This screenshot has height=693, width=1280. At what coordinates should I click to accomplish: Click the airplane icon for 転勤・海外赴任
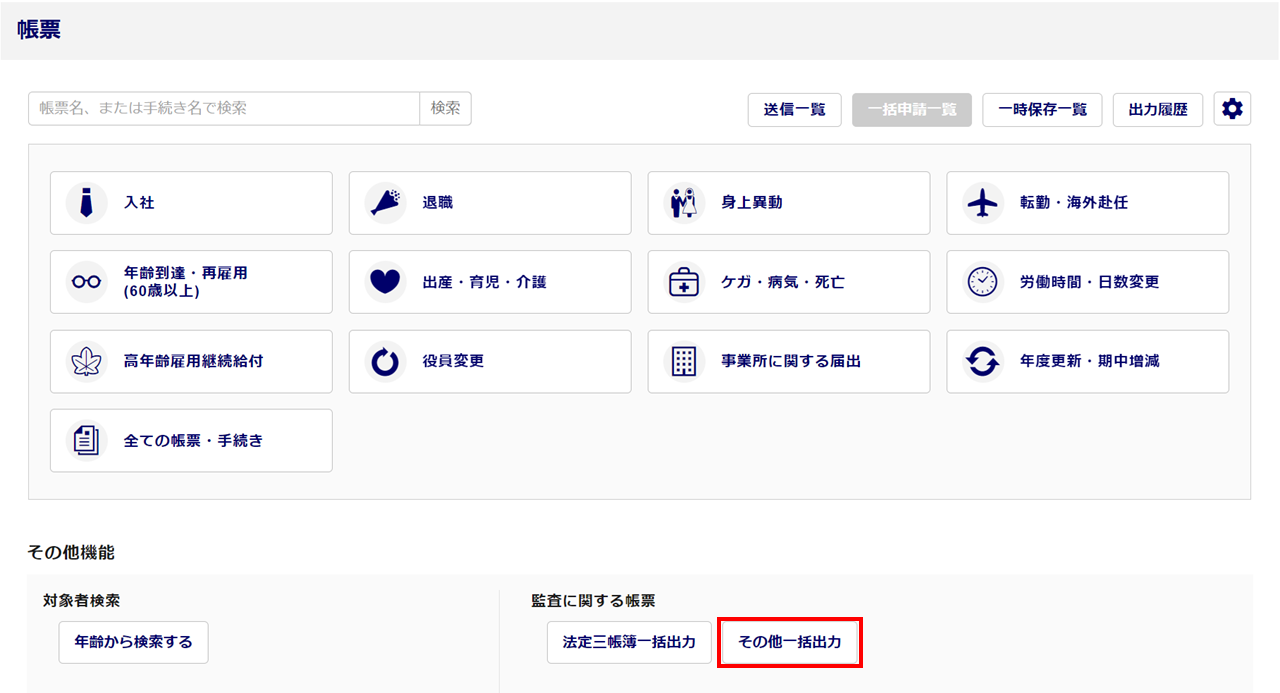(x=983, y=203)
